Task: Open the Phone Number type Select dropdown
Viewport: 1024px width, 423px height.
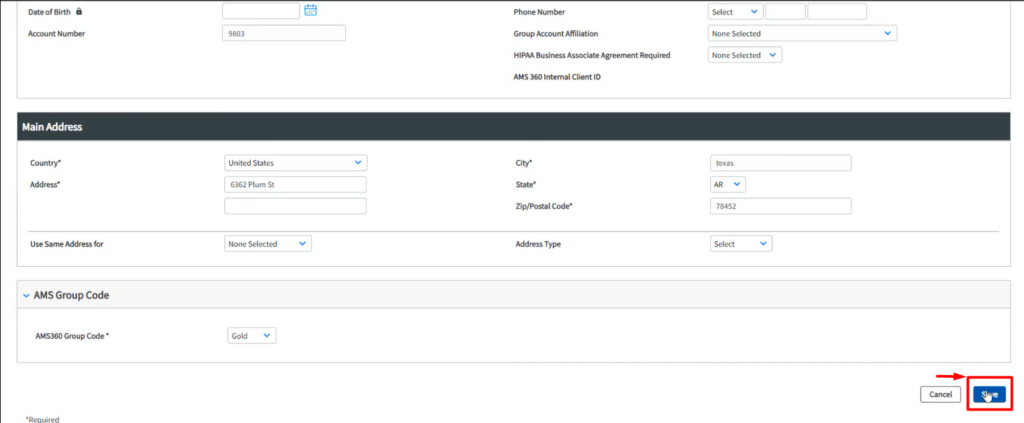Action: [734, 12]
